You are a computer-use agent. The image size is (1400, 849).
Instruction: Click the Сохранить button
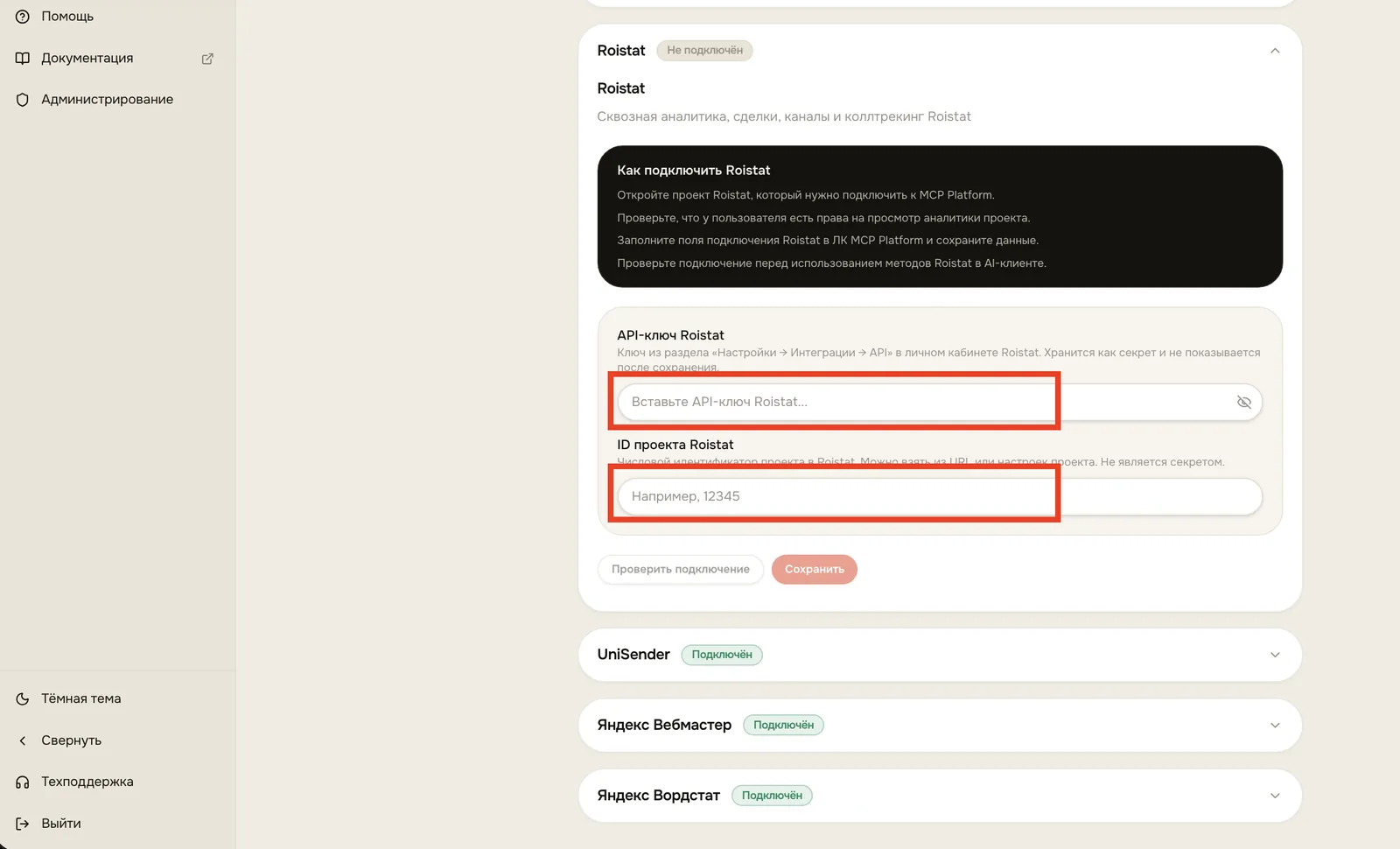(x=814, y=569)
